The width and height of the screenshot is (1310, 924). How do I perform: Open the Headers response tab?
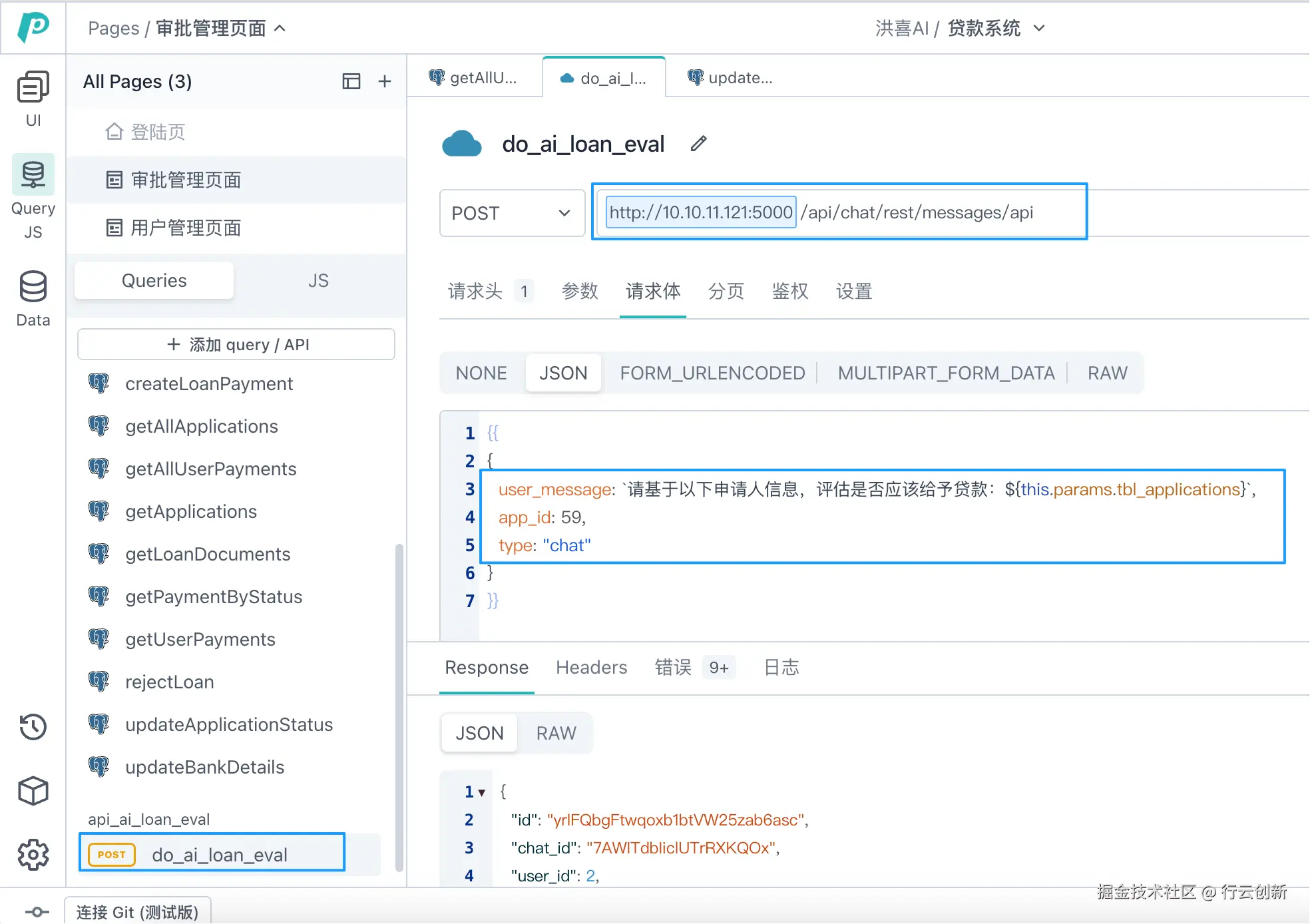[x=591, y=667]
